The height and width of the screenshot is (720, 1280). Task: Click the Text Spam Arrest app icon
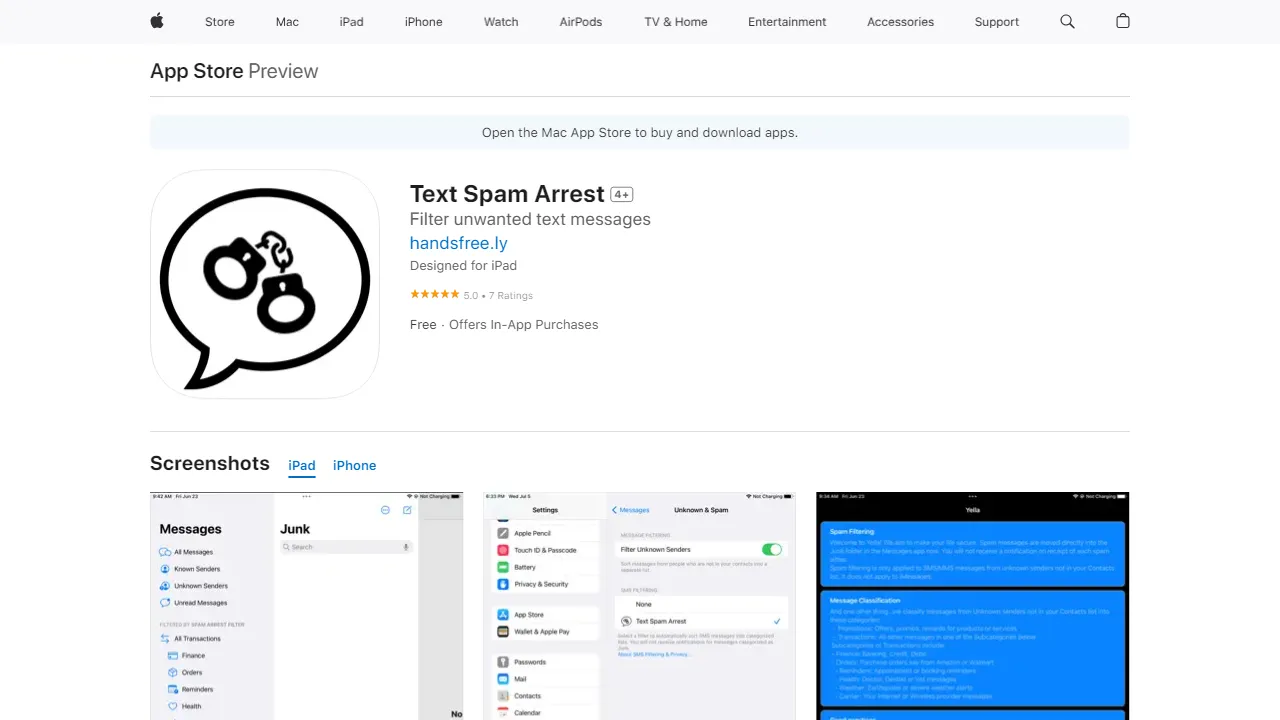pyautogui.click(x=265, y=284)
